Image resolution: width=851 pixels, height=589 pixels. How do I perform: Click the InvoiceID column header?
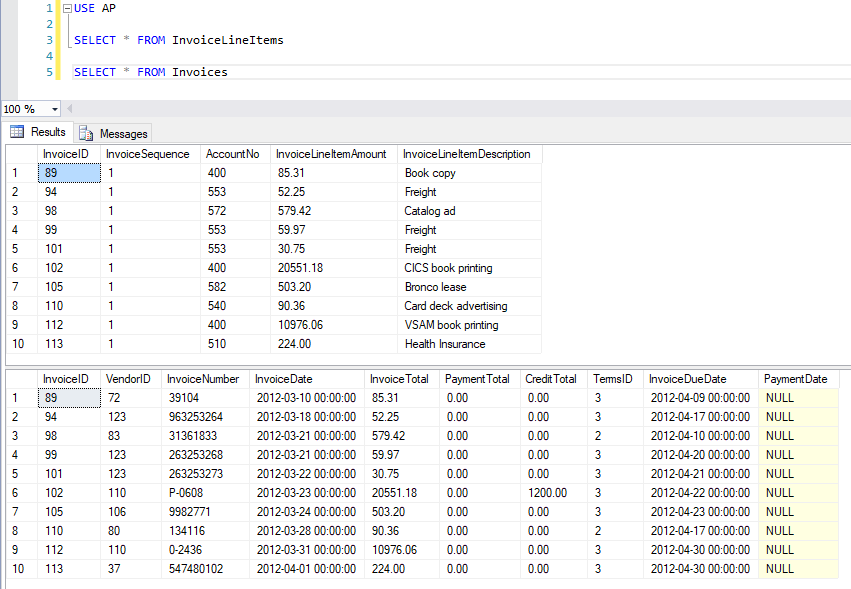coord(66,153)
